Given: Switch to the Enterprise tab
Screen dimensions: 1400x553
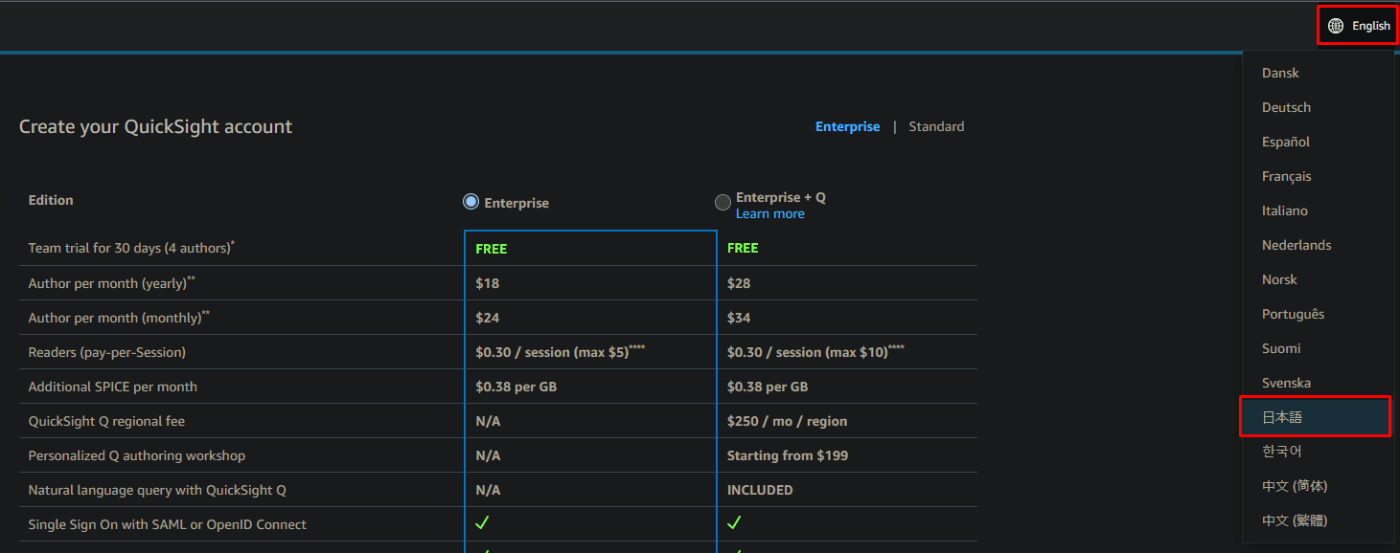Looking at the screenshot, I should click(x=847, y=127).
